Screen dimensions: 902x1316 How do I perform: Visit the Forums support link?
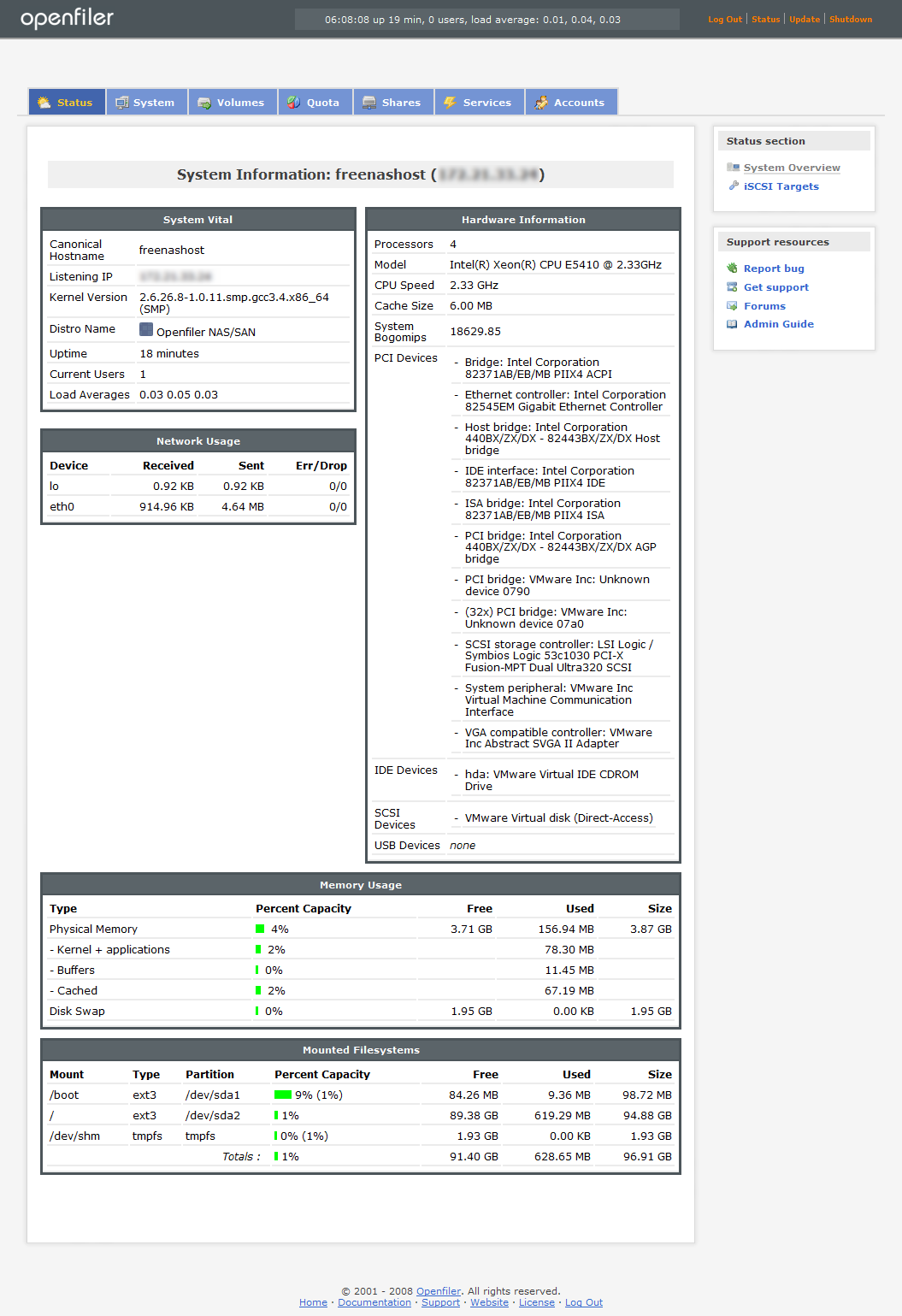763,306
